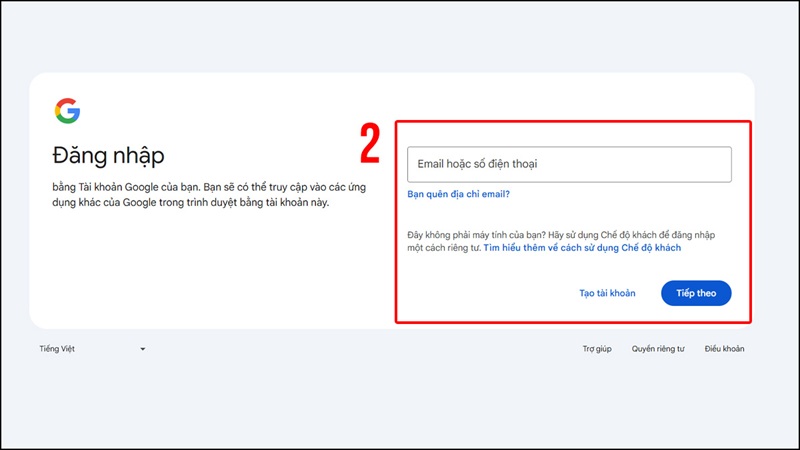
Task: Click the Google "G" logo
Action: pyautogui.click(x=67, y=111)
